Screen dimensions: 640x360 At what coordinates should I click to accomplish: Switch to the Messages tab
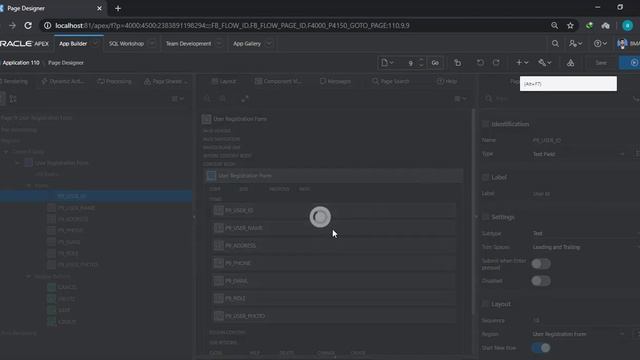335,81
